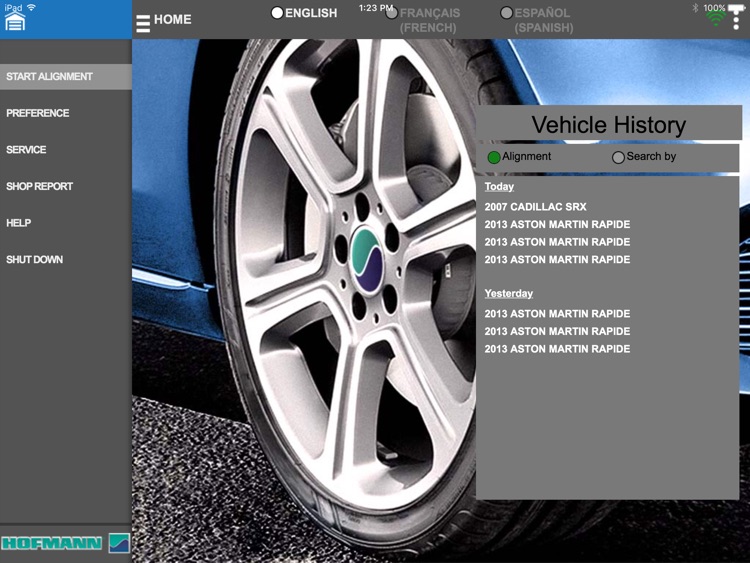
Task: Select the Search by radio option
Action: tap(644, 156)
